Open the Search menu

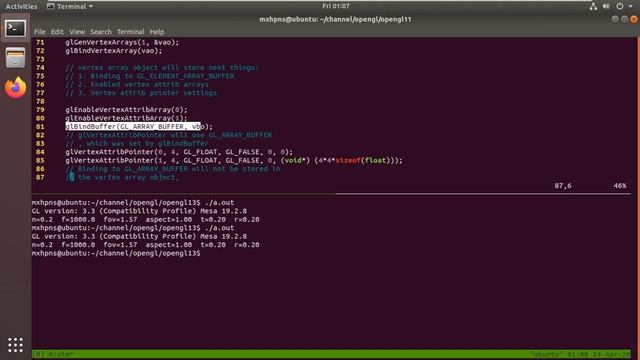(x=101, y=32)
